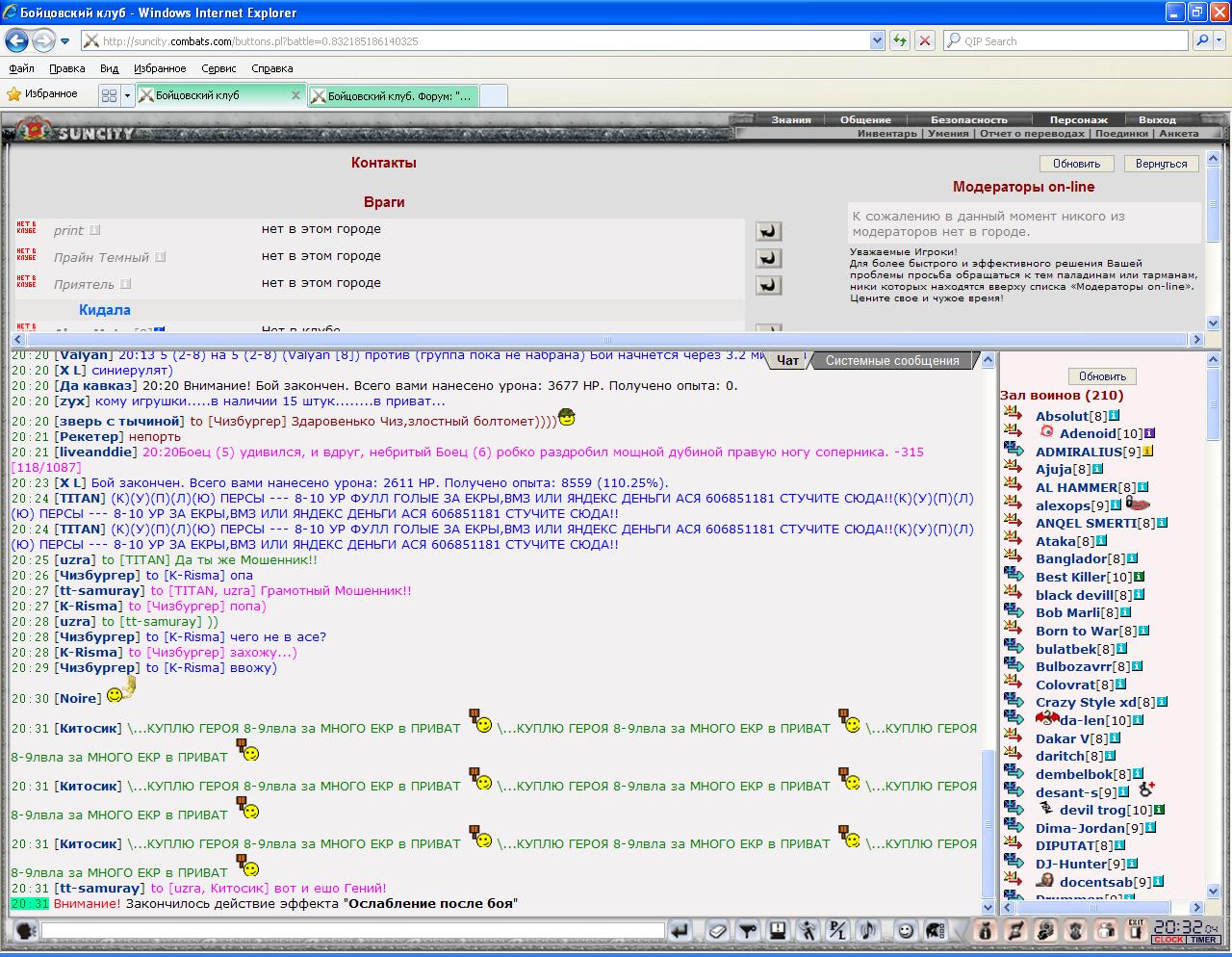The height and width of the screenshot is (957, 1232).
Task: Open the Инвентарь link
Action: (x=887, y=134)
